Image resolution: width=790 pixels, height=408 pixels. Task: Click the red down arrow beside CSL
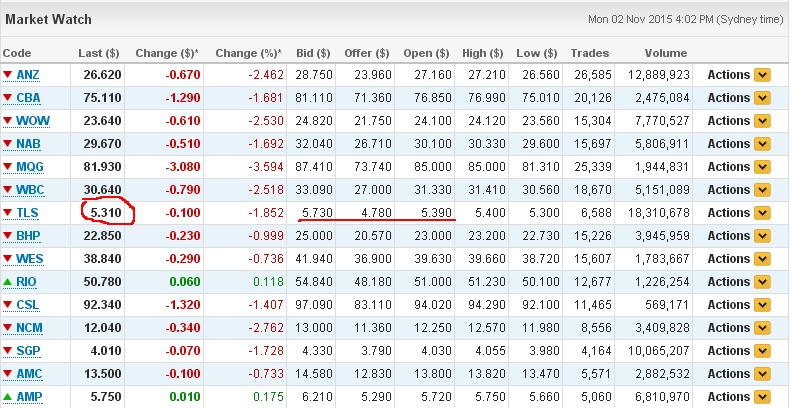point(8,305)
